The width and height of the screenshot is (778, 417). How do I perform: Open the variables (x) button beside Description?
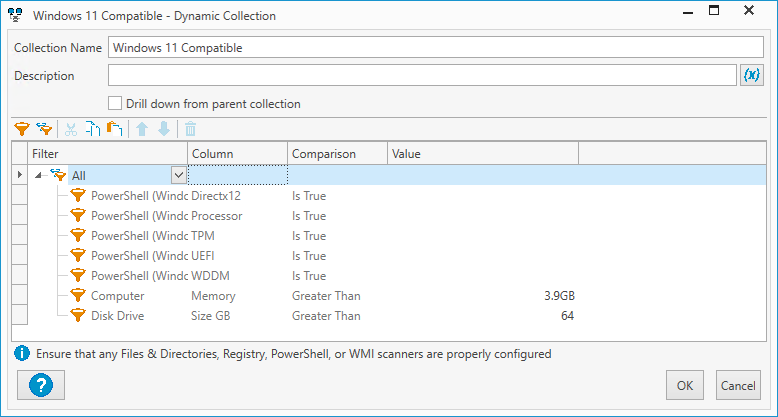(x=752, y=75)
